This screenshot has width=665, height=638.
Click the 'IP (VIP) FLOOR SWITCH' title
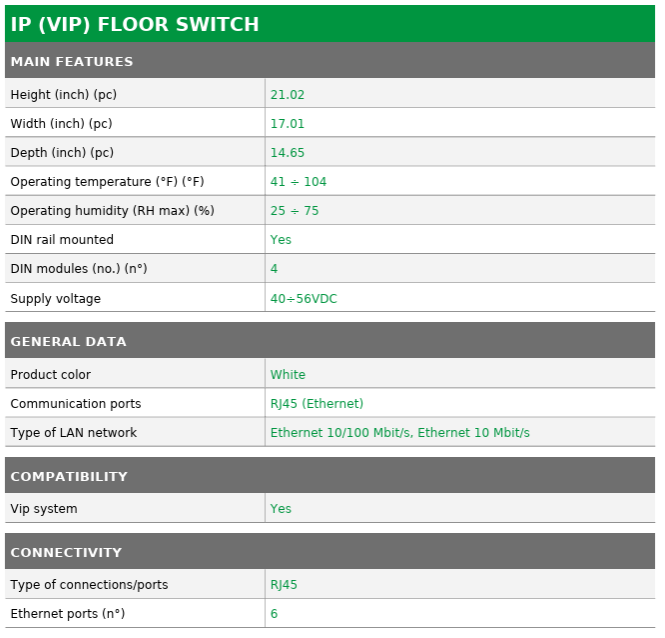click(135, 24)
